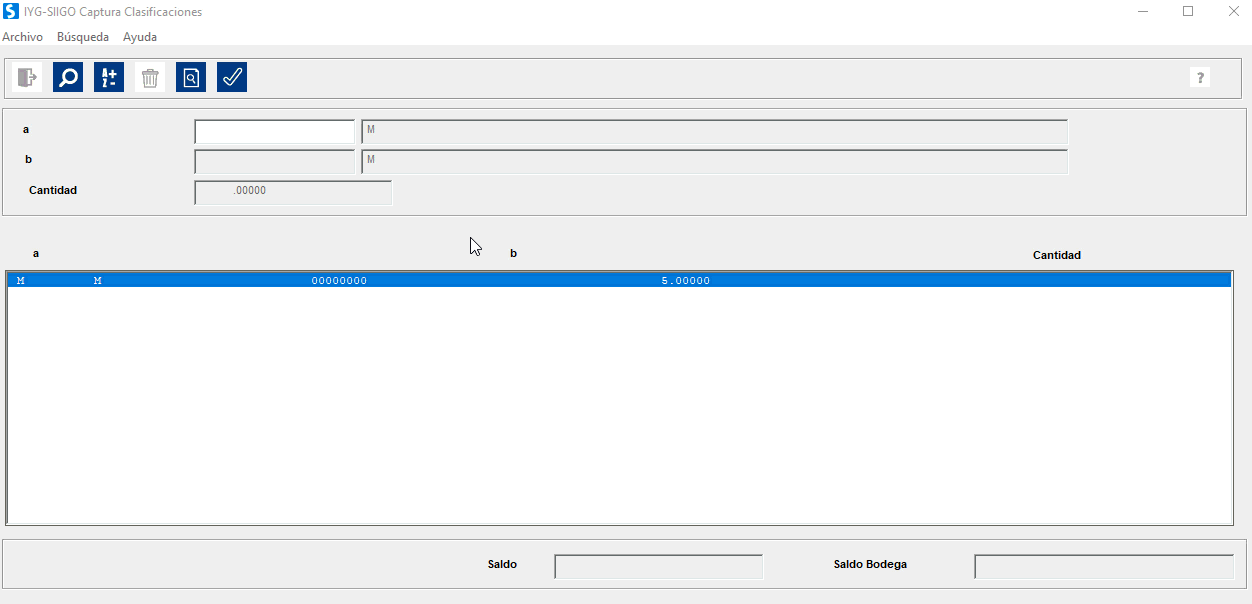1252x604 pixels.
Task: Click the Saldo Bodega field
Action: 1104,566
